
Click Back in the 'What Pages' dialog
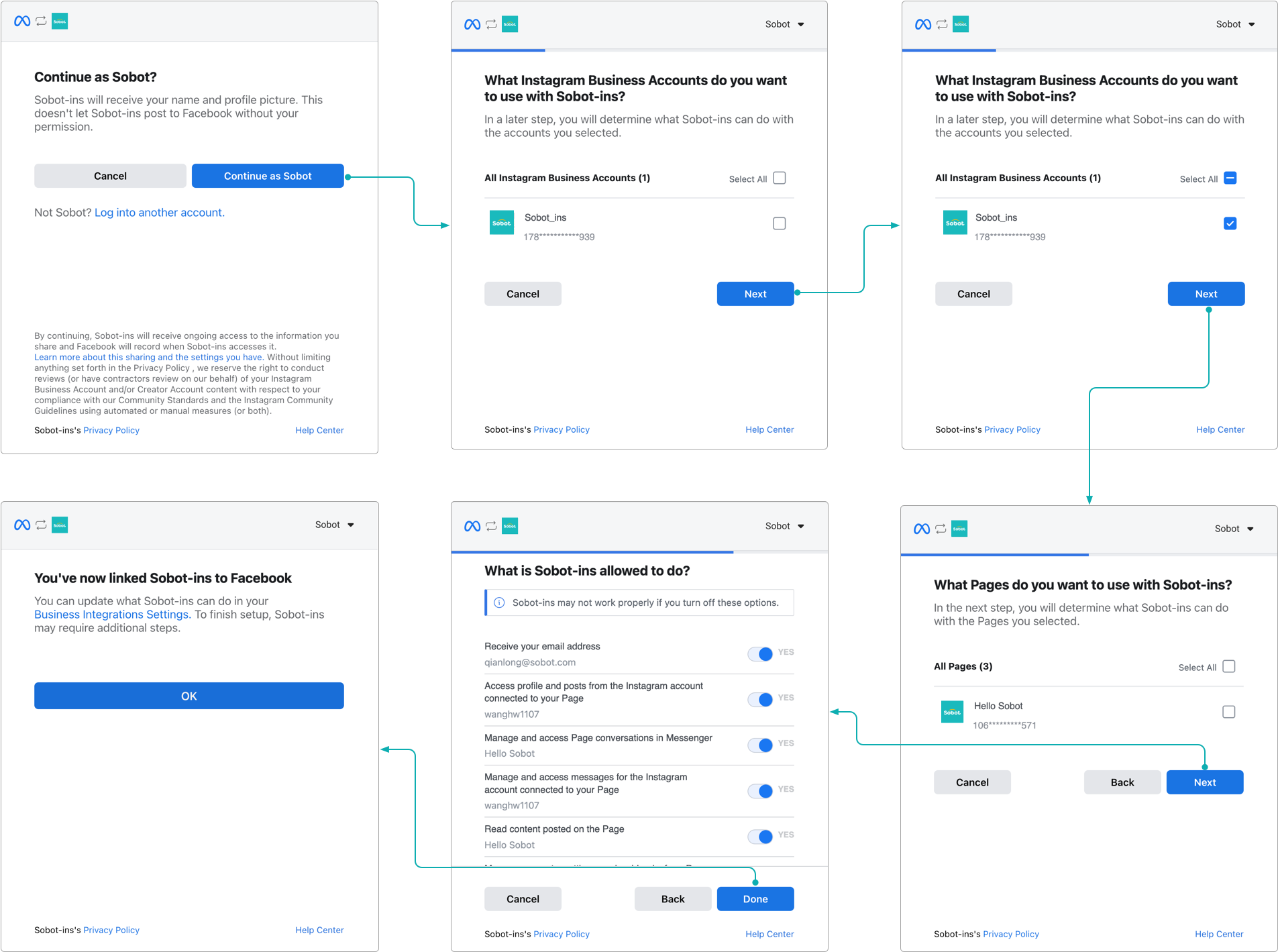1122,782
